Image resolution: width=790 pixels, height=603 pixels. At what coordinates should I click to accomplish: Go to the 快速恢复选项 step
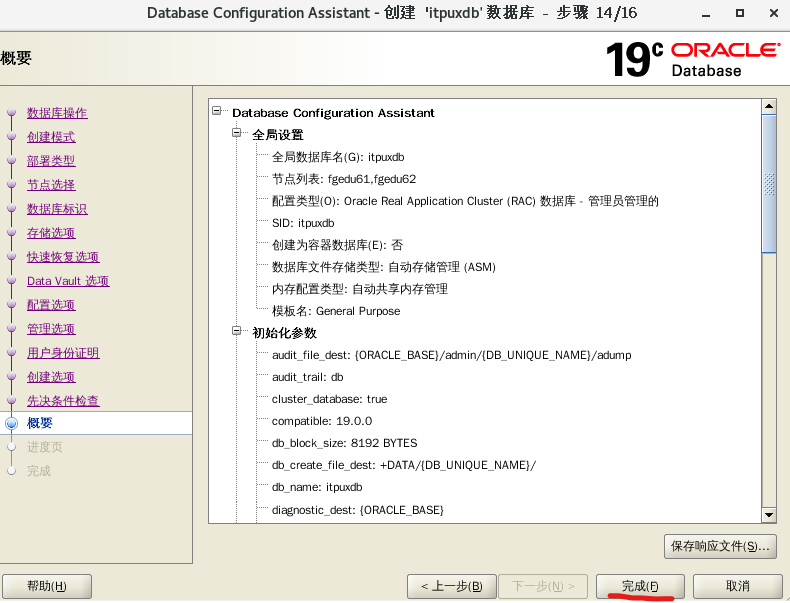(63, 257)
